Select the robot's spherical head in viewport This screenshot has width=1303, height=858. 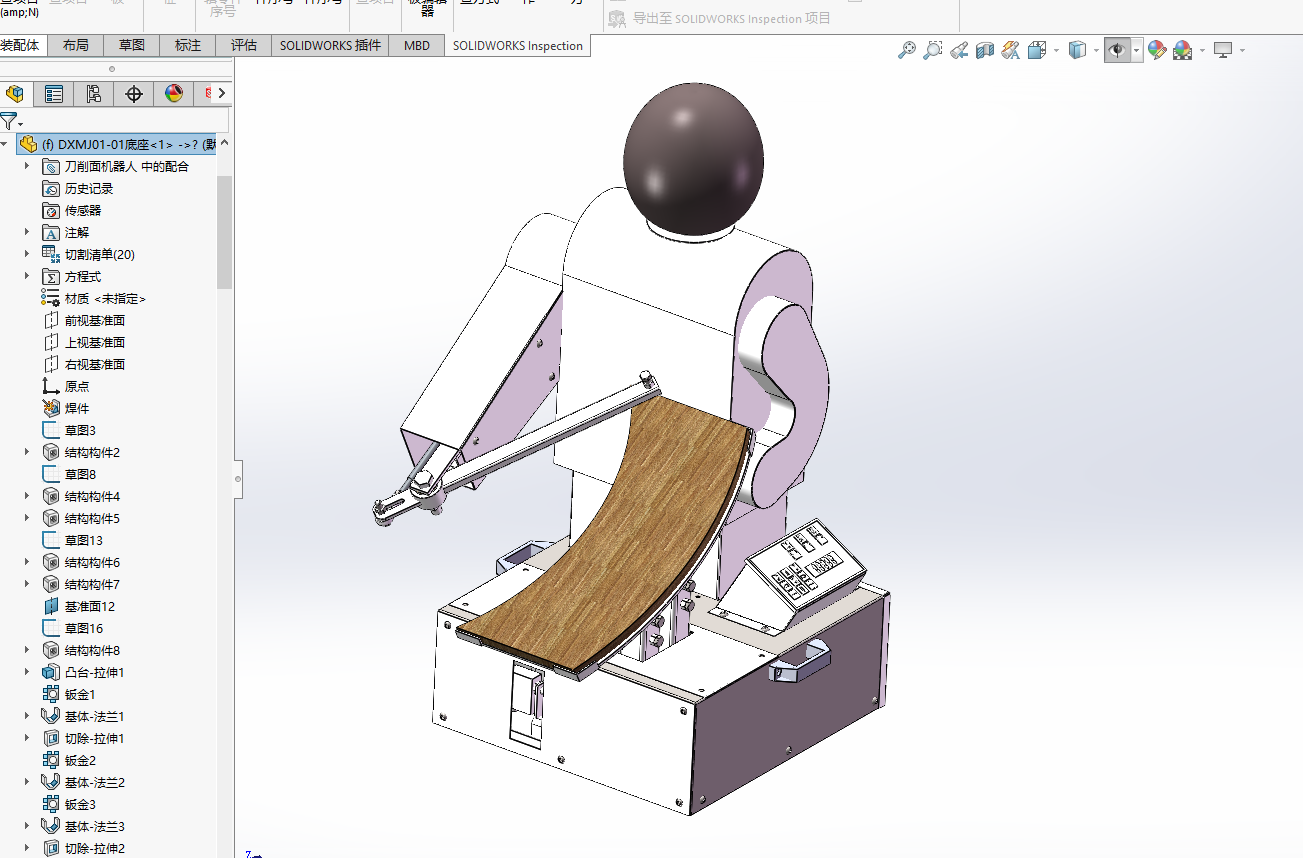[x=693, y=157]
